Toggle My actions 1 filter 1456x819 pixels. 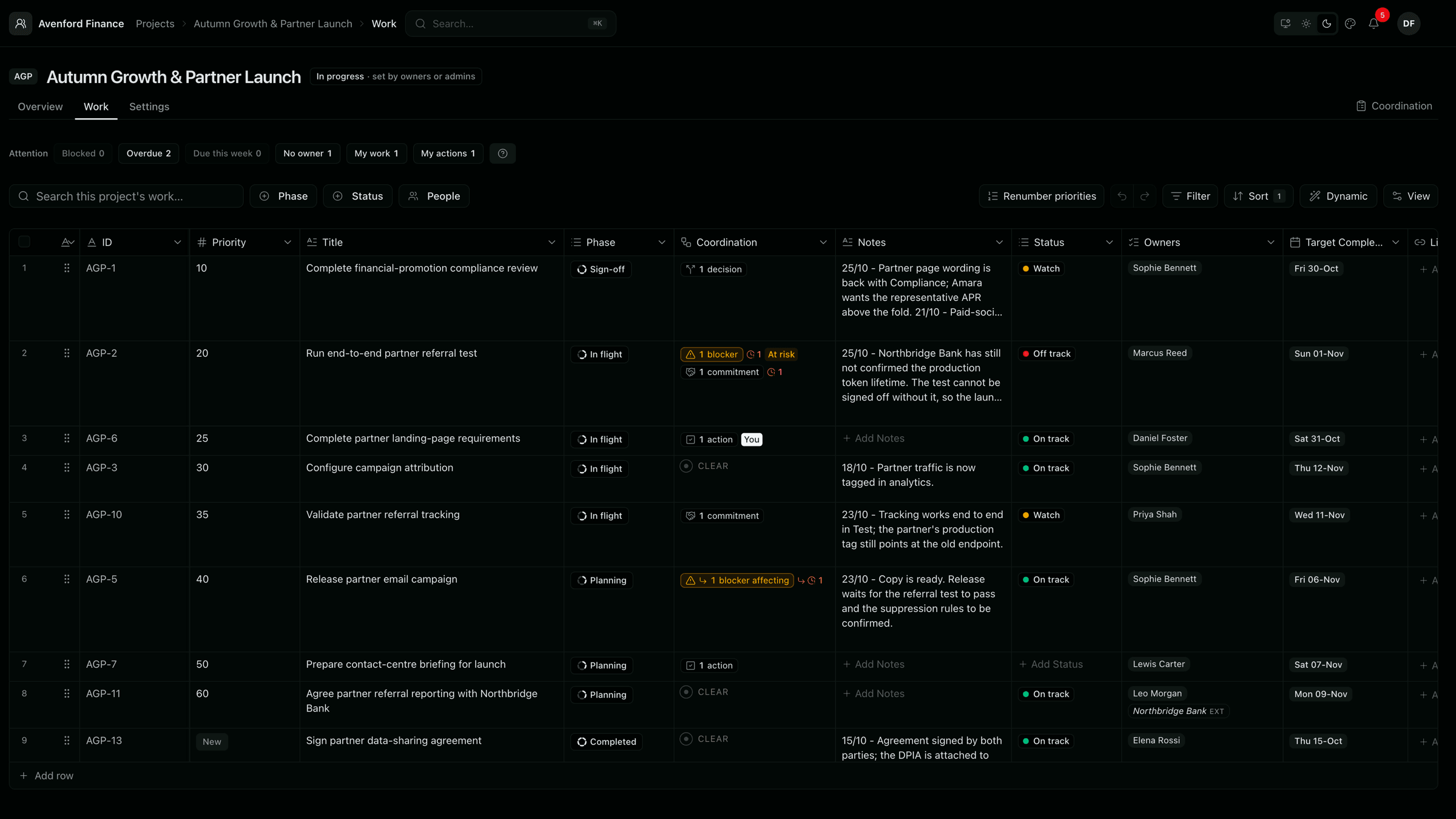coord(448,153)
